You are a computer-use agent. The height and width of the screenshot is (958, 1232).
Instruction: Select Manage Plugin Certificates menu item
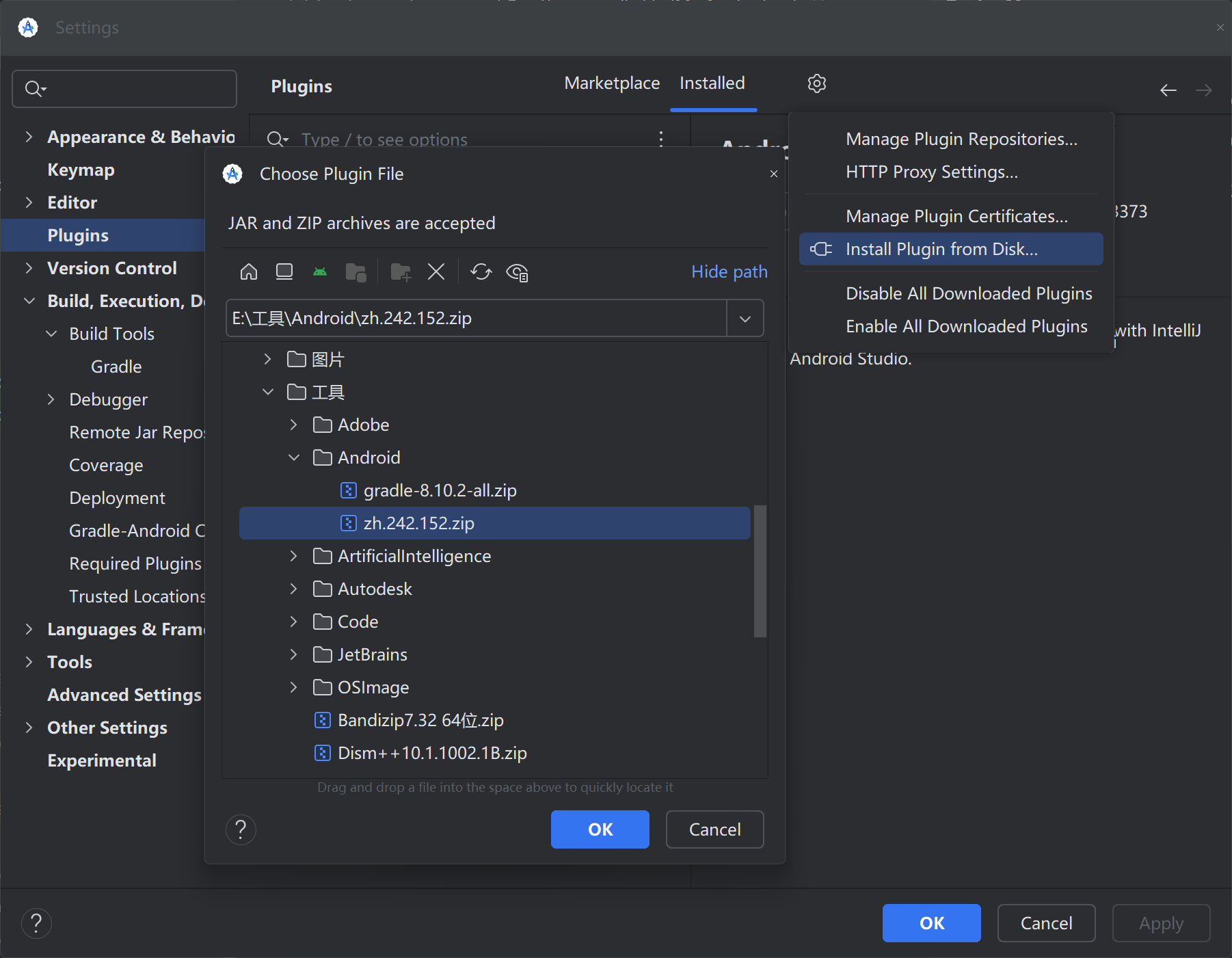[951, 216]
